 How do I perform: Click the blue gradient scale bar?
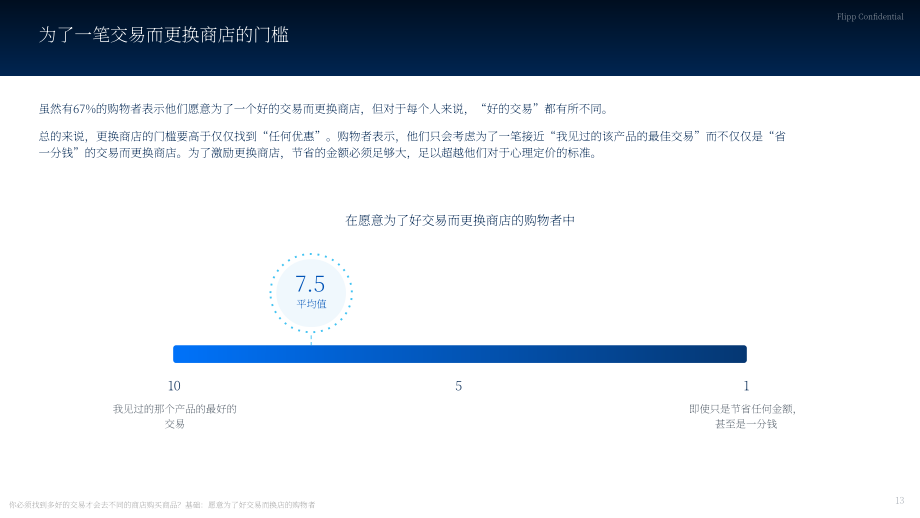tap(459, 354)
